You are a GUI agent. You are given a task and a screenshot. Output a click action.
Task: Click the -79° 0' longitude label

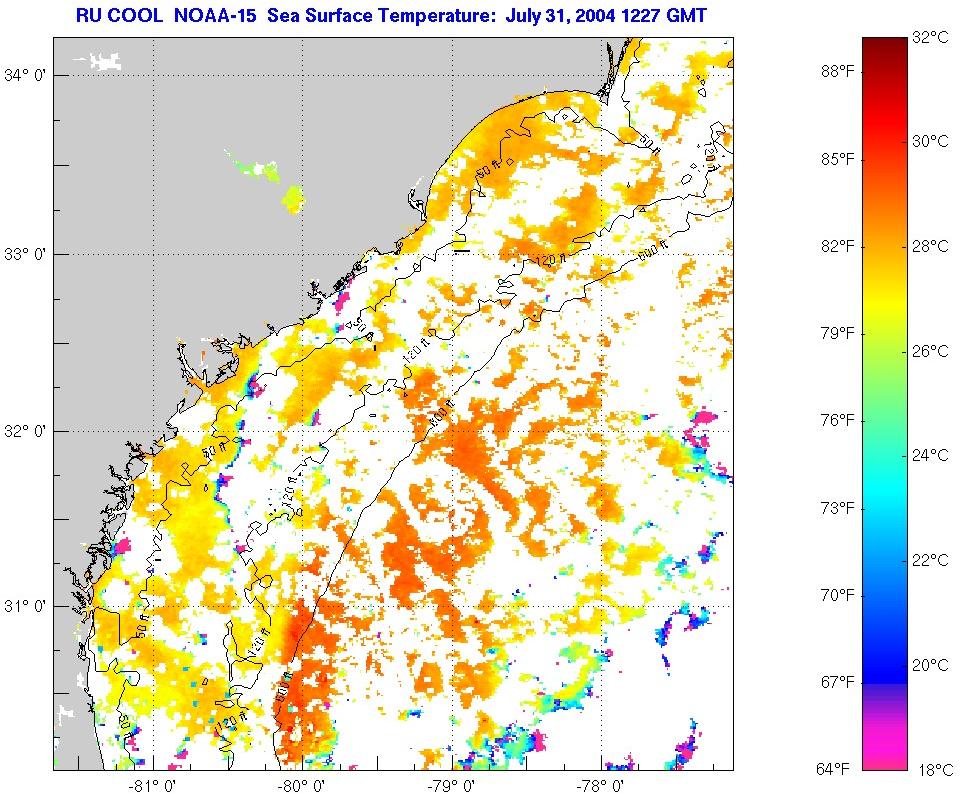click(452, 784)
